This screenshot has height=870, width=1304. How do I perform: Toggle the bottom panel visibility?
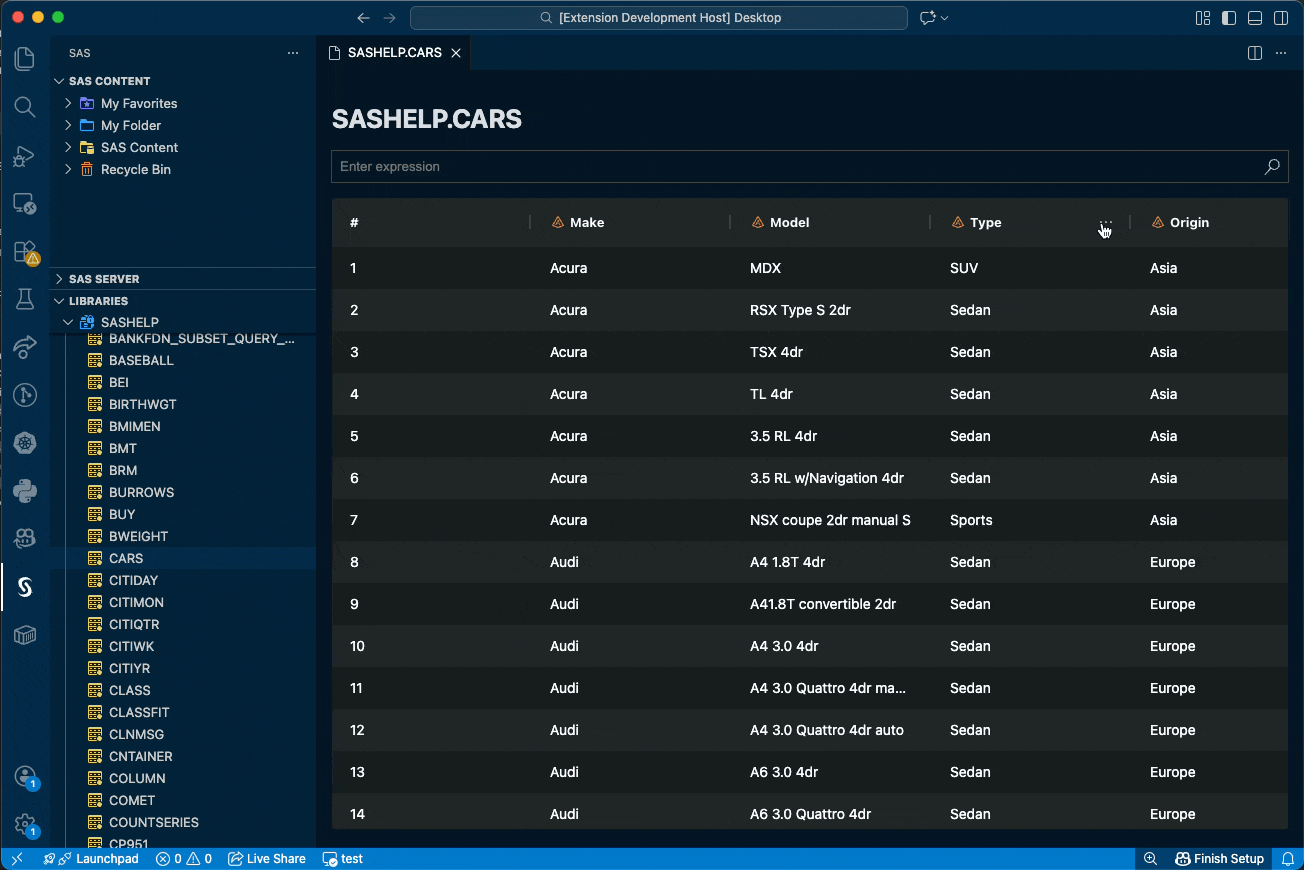[x=1255, y=18]
